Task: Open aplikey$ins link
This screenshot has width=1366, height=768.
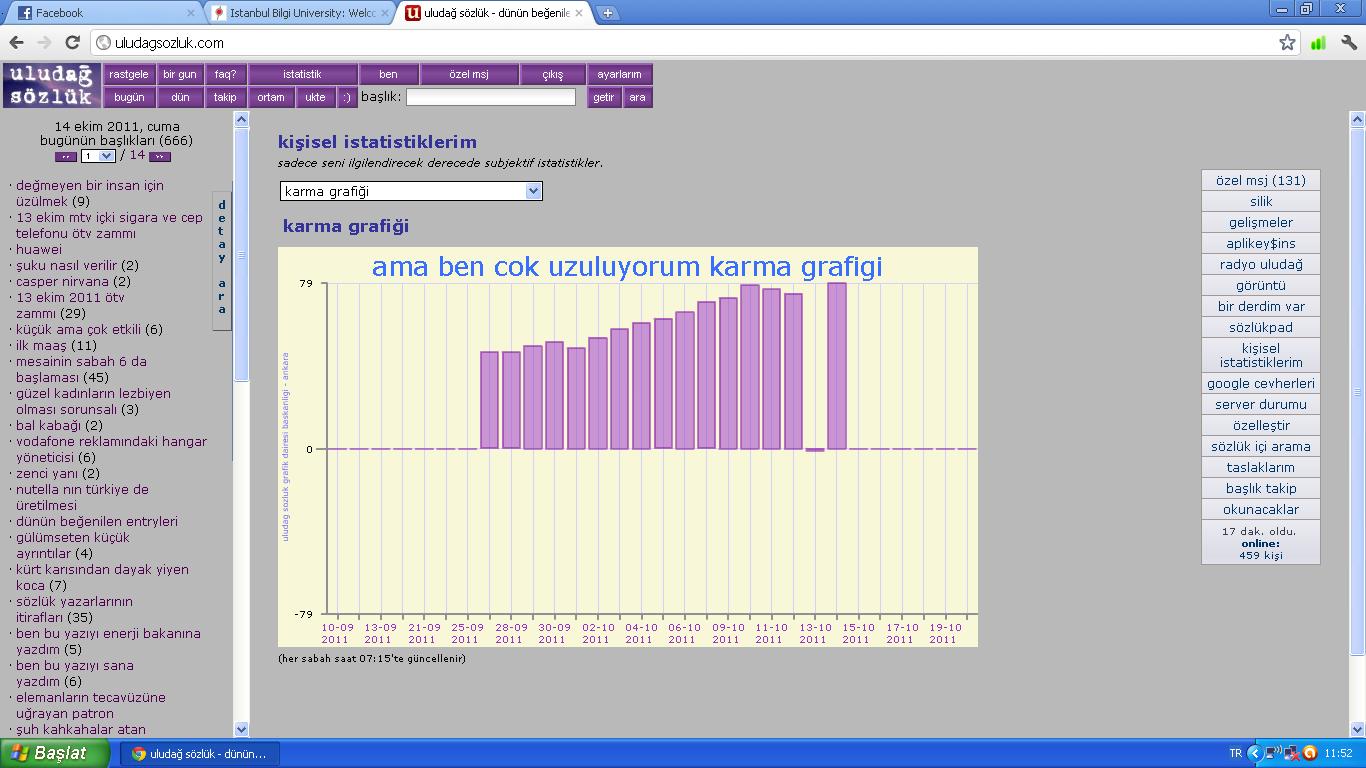Action: pyautogui.click(x=1261, y=243)
